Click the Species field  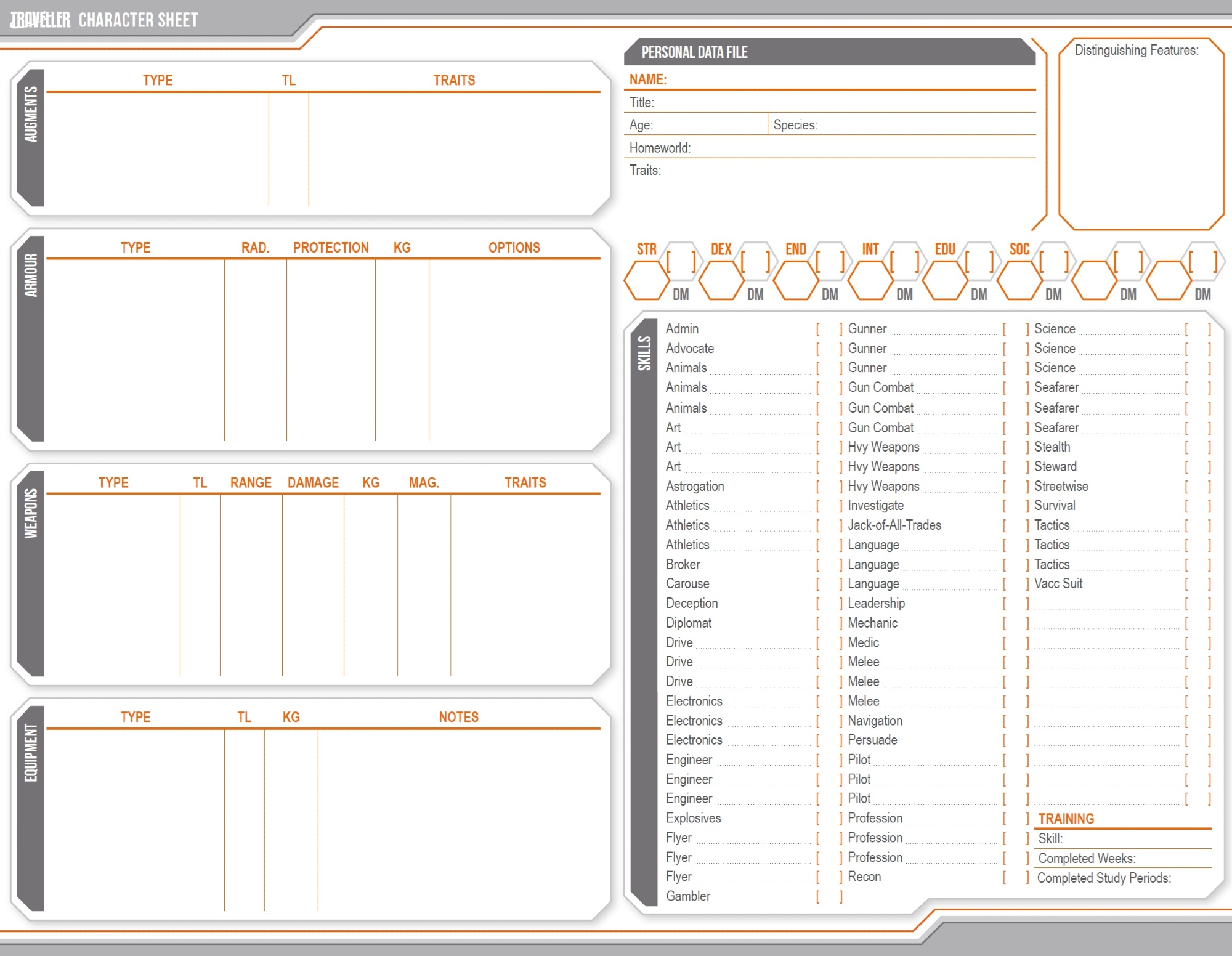click(924, 125)
